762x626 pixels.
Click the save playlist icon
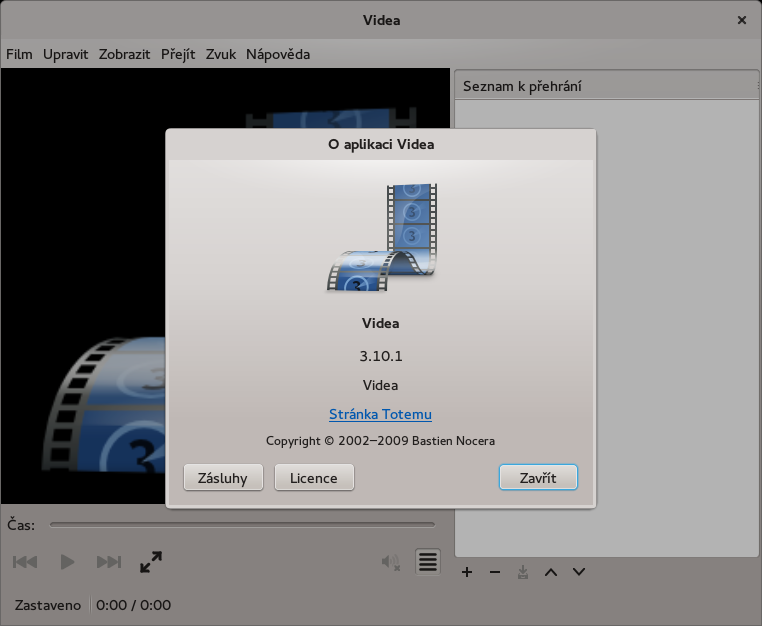523,572
